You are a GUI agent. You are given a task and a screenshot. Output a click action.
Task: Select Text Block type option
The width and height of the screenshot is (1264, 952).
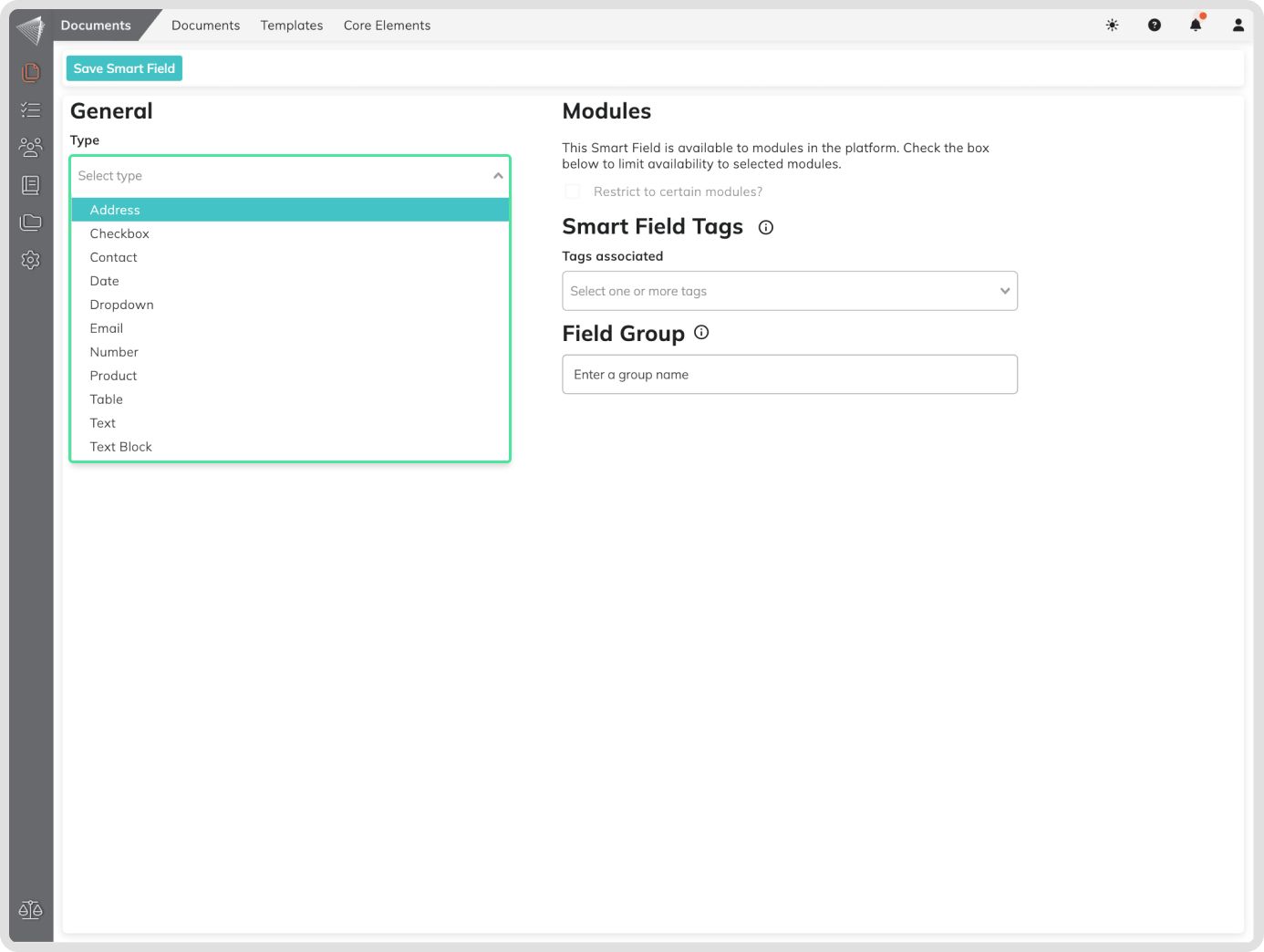click(x=120, y=447)
